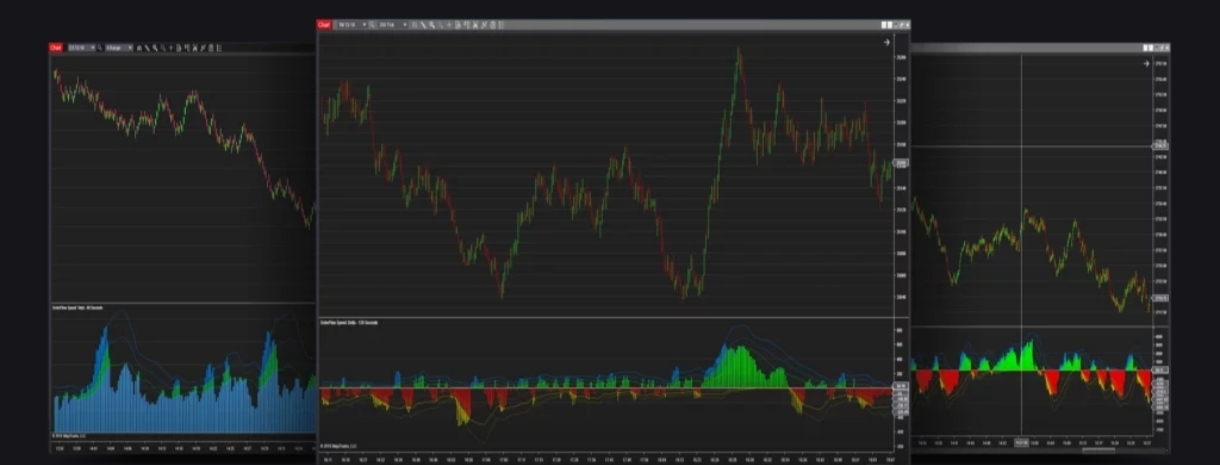Click magnifier search icon in center chart toolbar

coord(373,25)
